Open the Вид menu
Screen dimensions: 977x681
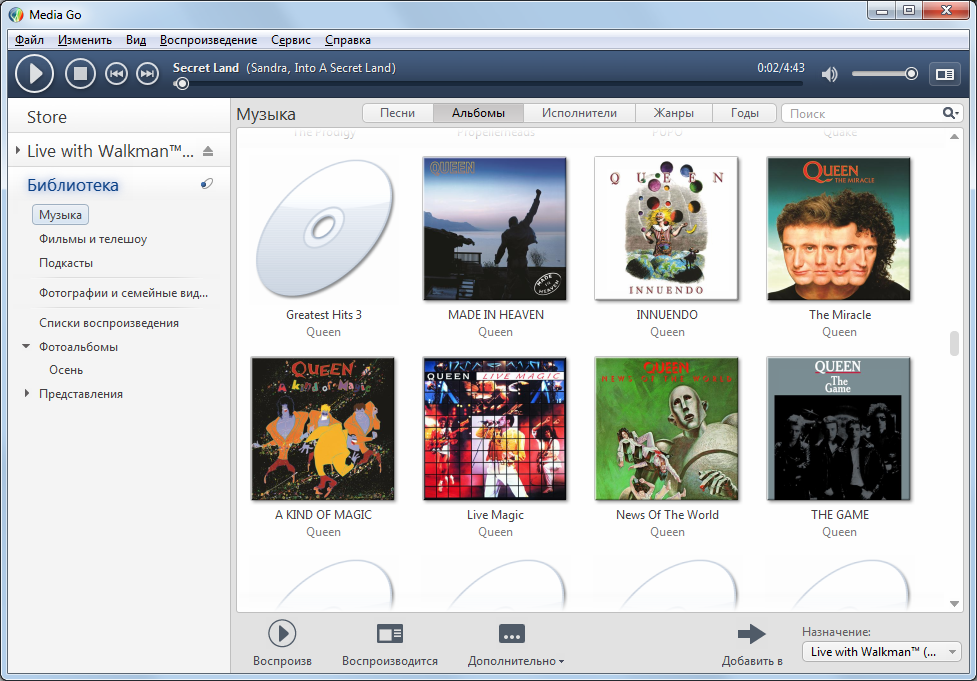pyautogui.click(x=136, y=40)
